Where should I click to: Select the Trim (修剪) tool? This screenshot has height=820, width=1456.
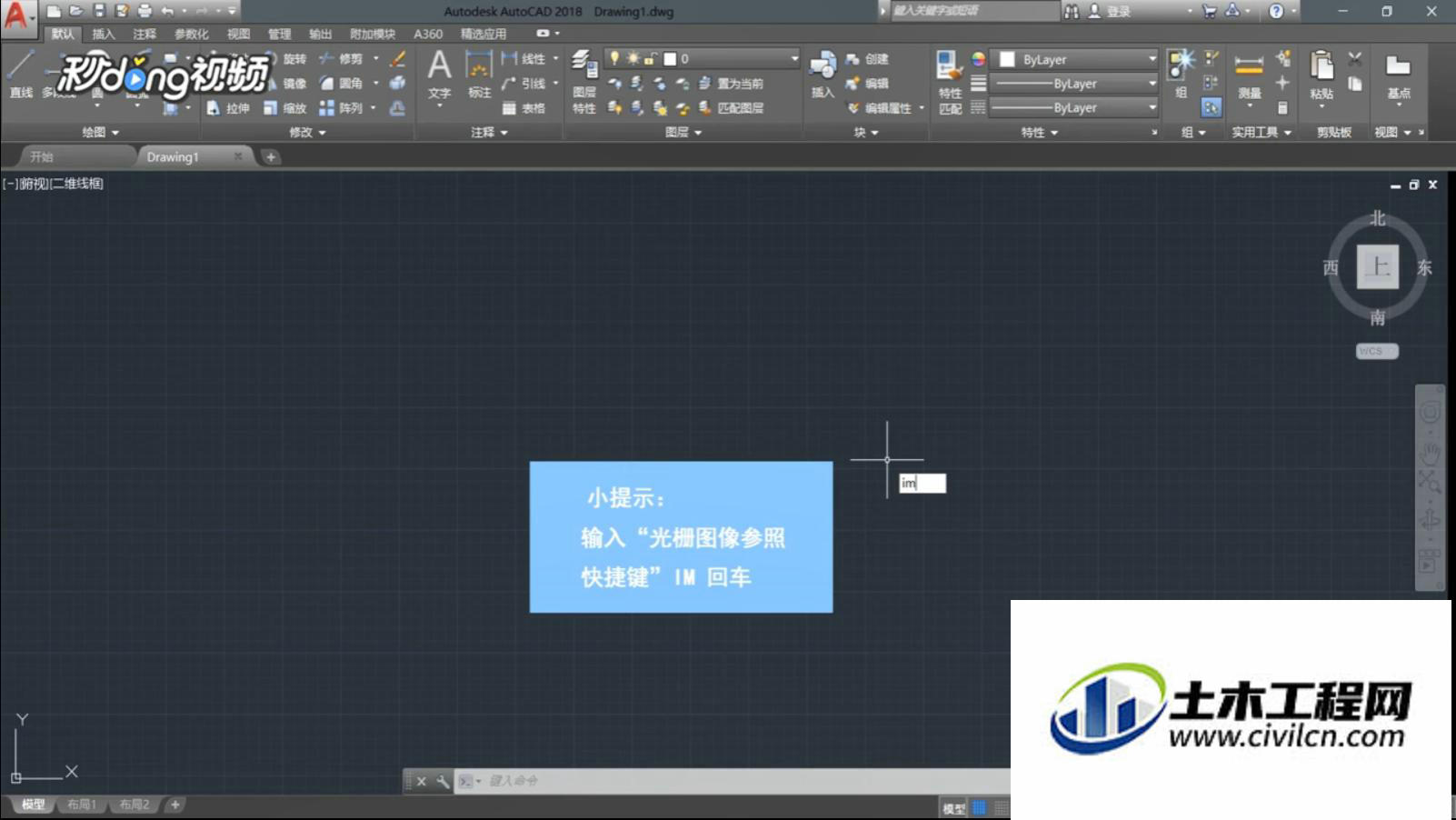click(341, 59)
